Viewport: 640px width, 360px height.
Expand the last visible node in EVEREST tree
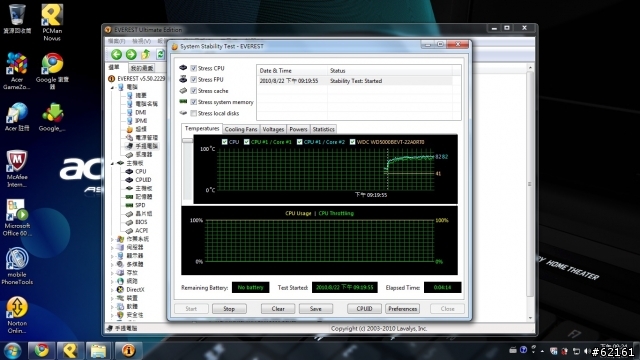(x=113, y=315)
